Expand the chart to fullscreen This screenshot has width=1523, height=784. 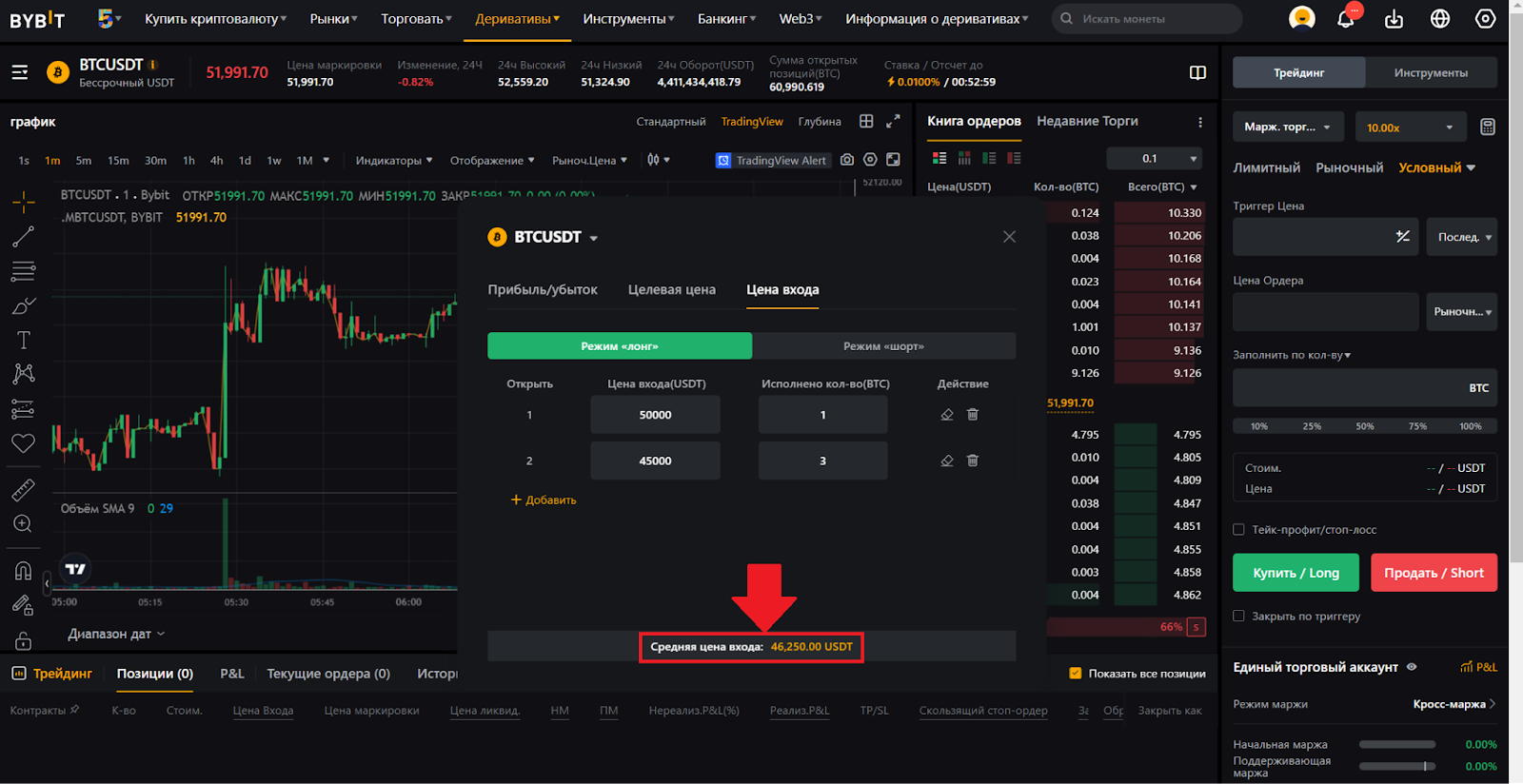pyautogui.click(x=893, y=122)
